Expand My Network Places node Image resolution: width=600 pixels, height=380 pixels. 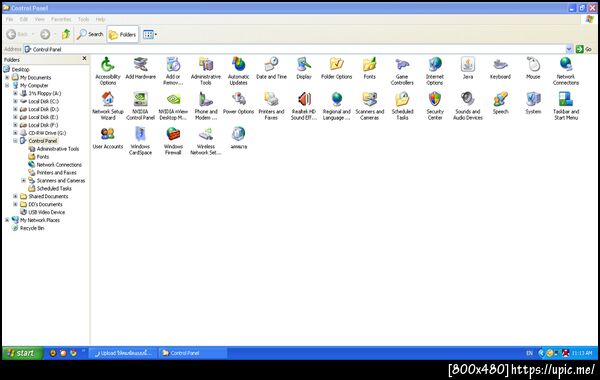(7, 220)
